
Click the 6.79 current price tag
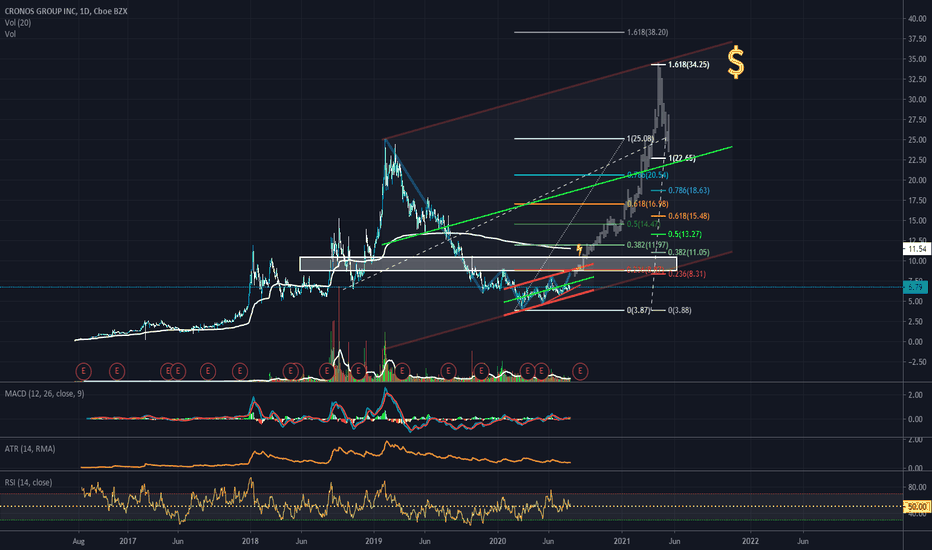916,288
